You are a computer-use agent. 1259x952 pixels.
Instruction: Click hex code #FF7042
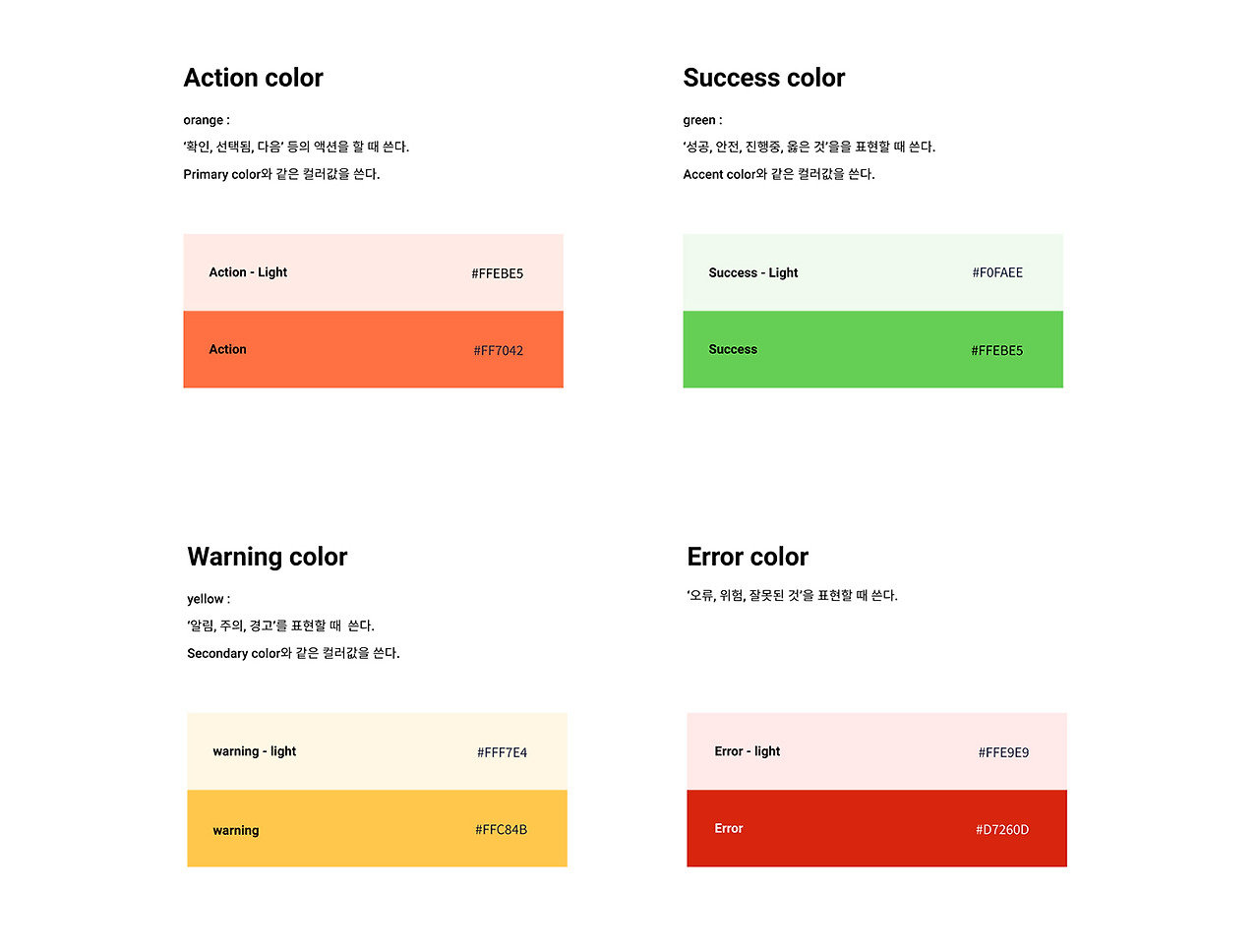coord(498,350)
